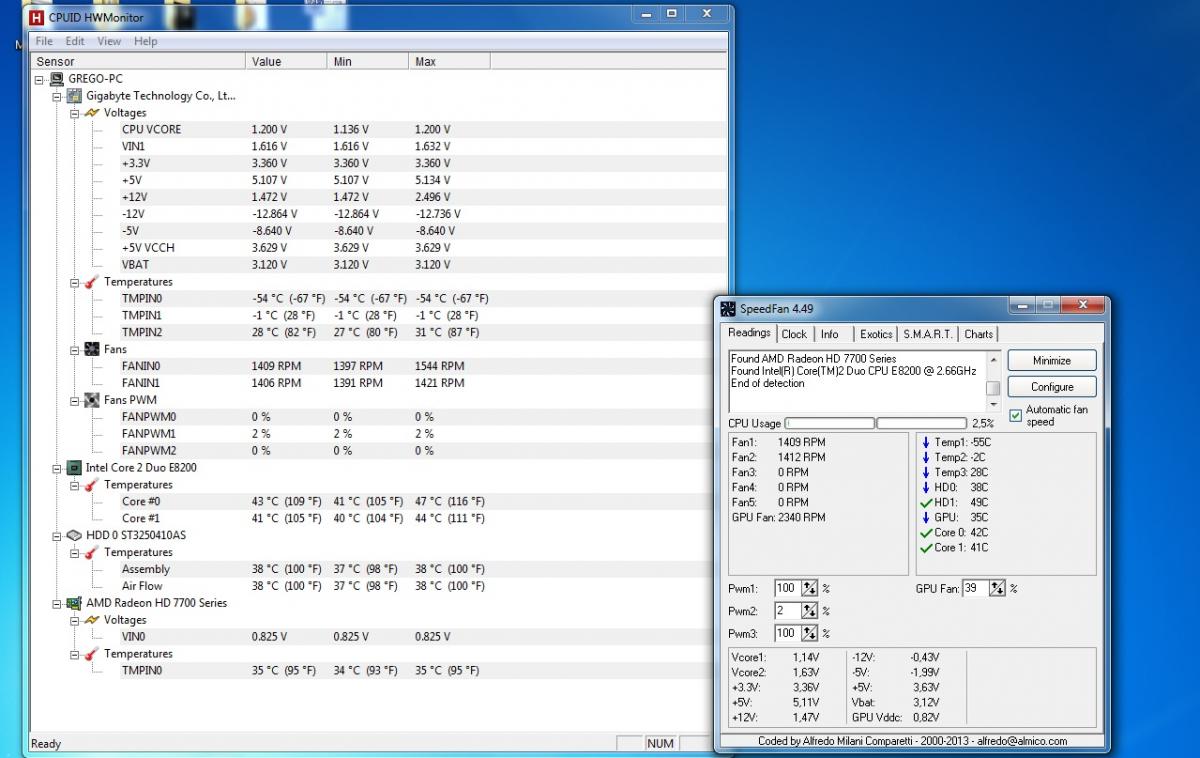Click the Minimize button in SpeedFan
The width and height of the screenshot is (1200, 758).
(1052, 360)
